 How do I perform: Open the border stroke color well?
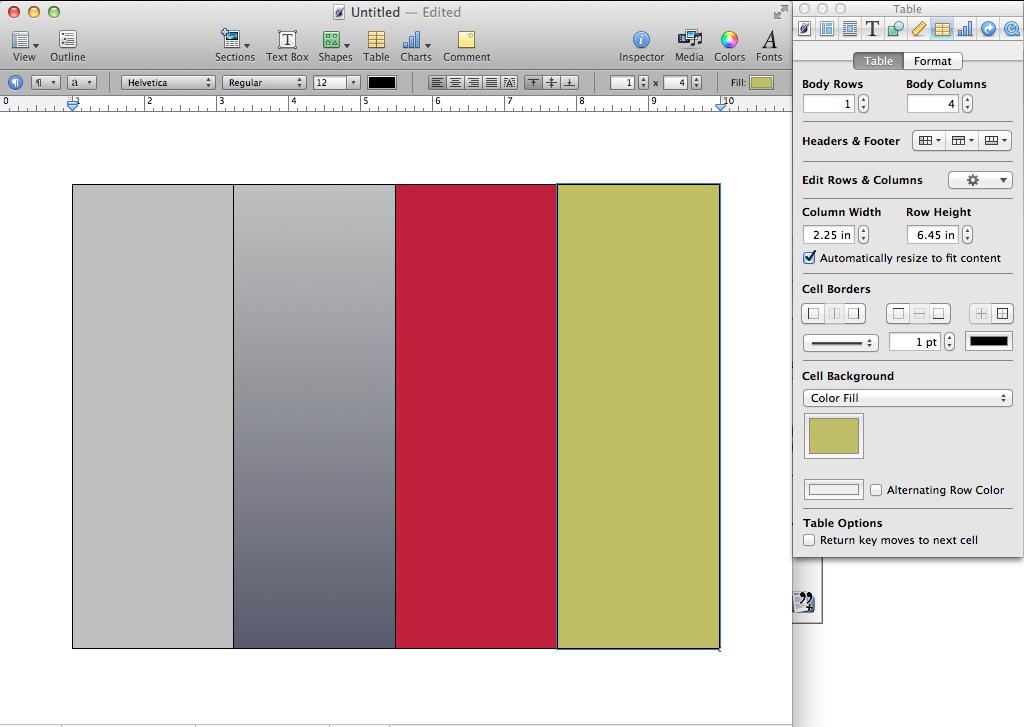click(x=989, y=341)
